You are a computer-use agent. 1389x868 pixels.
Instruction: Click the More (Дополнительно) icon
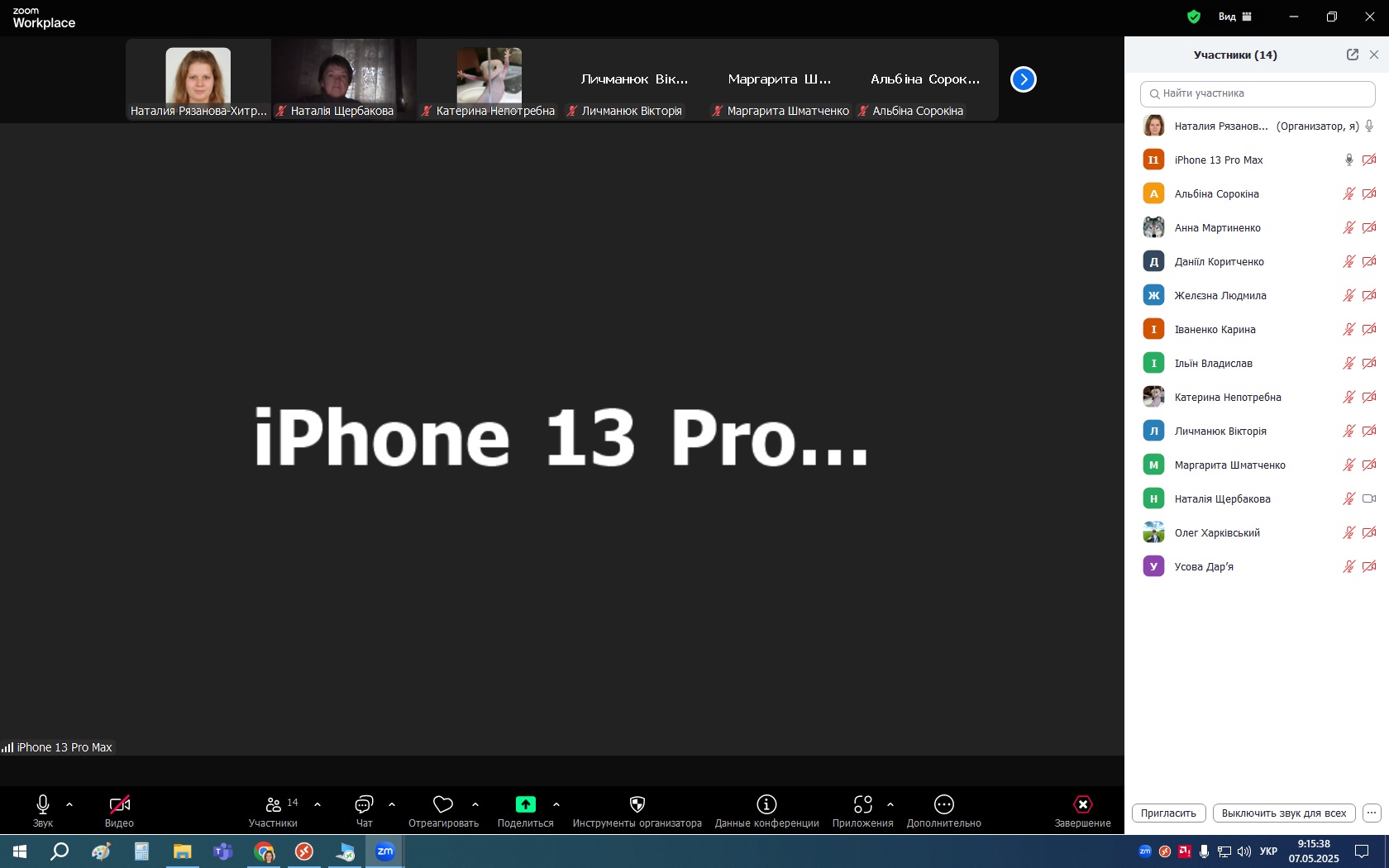point(943,805)
